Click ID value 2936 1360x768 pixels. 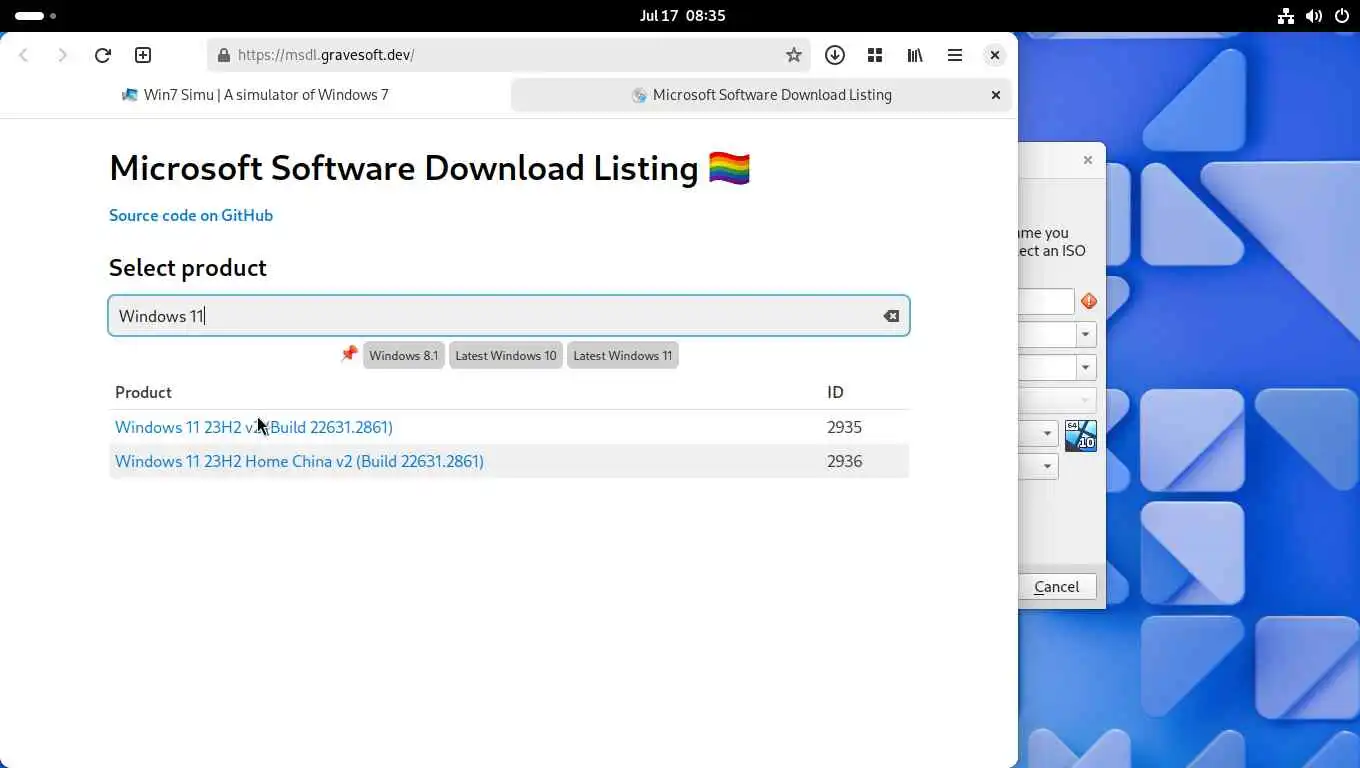coord(844,461)
